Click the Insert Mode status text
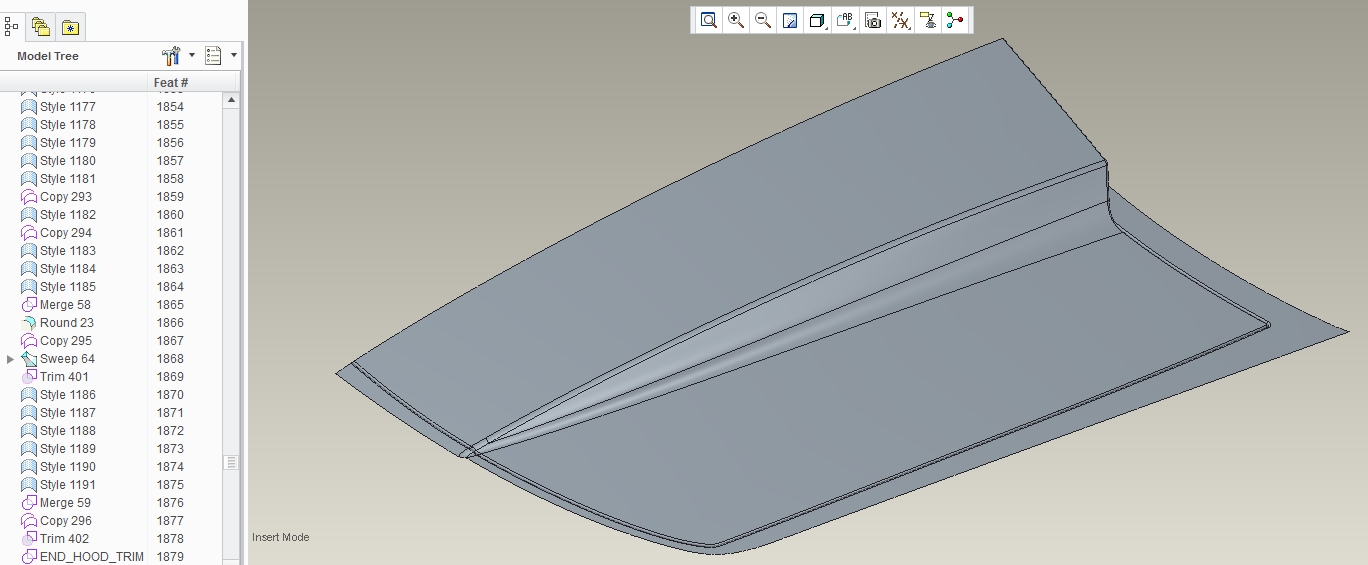The height and width of the screenshot is (565, 1368). coord(281,537)
